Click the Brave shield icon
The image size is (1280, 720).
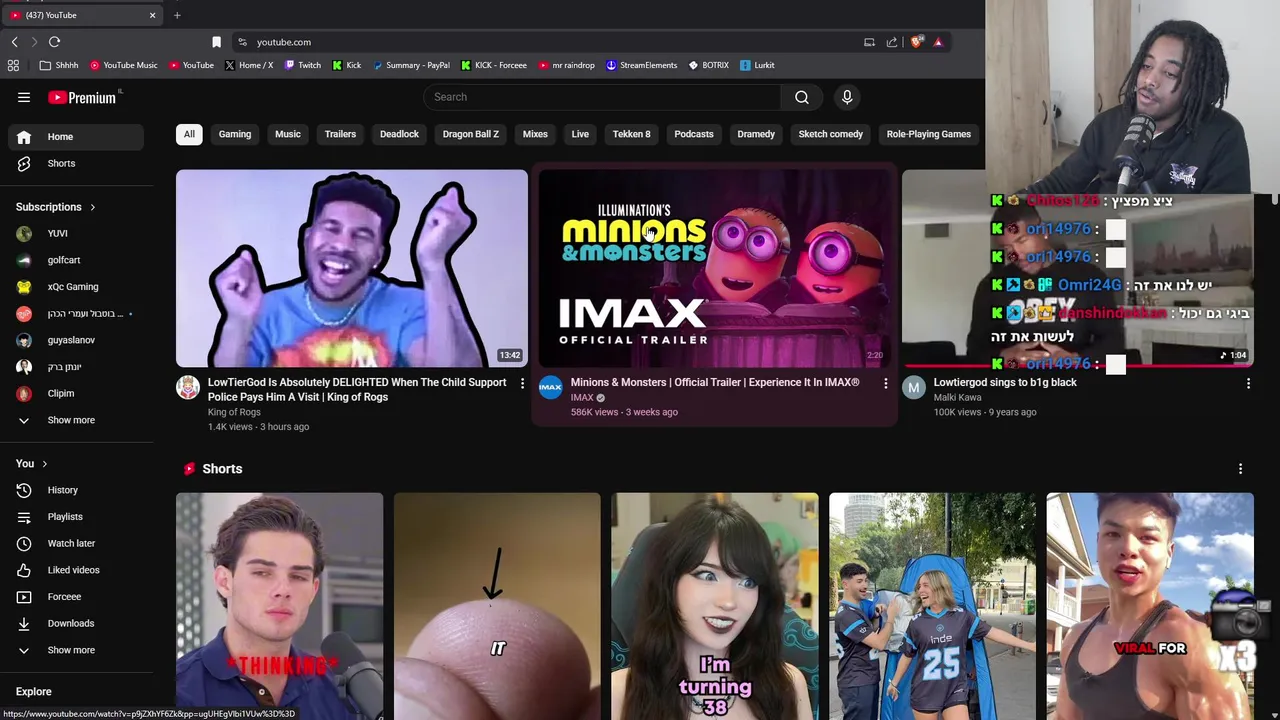[916, 42]
